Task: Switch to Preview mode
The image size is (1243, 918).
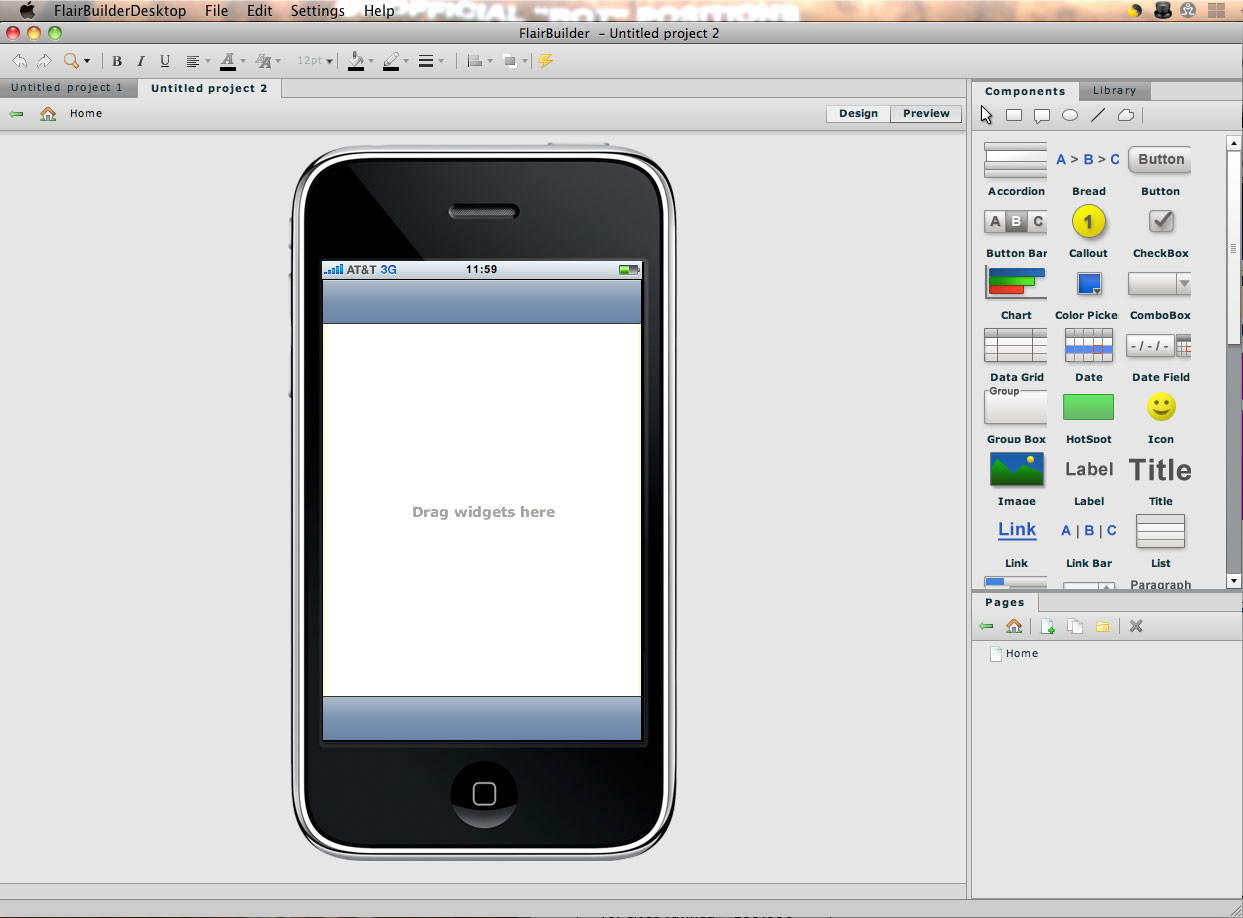Action: click(x=926, y=114)
